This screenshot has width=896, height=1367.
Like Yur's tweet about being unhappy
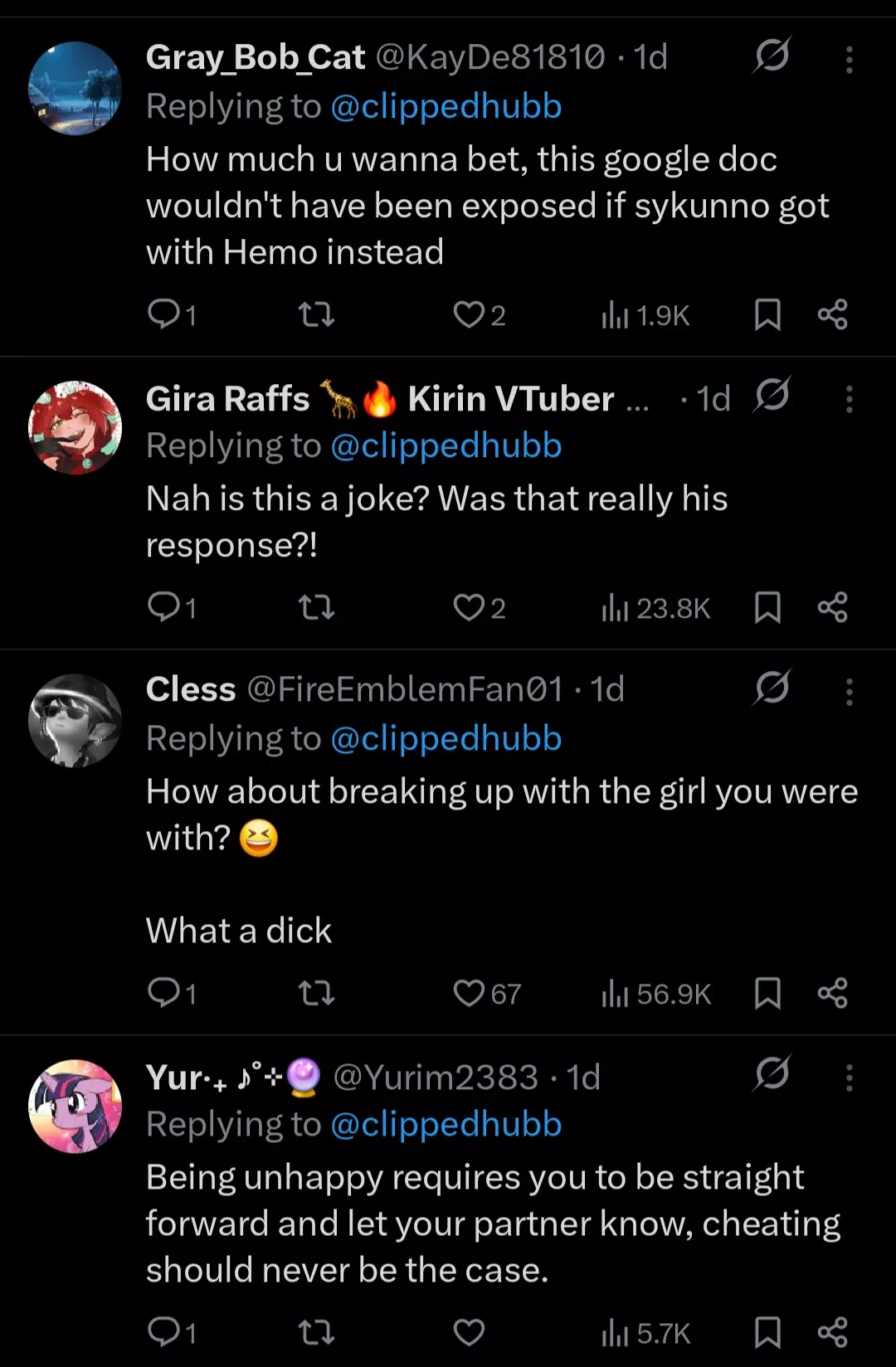(469, 1332)
